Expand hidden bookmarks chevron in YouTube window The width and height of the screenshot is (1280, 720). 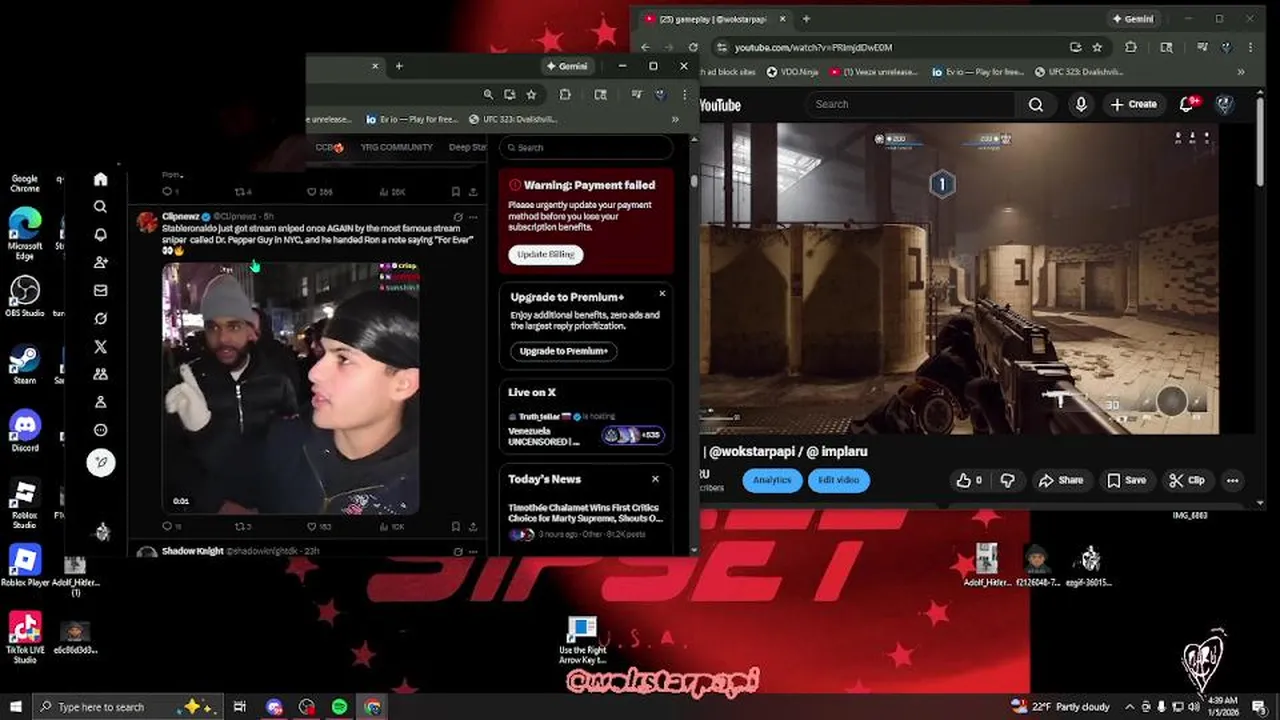coord(1241,72)
